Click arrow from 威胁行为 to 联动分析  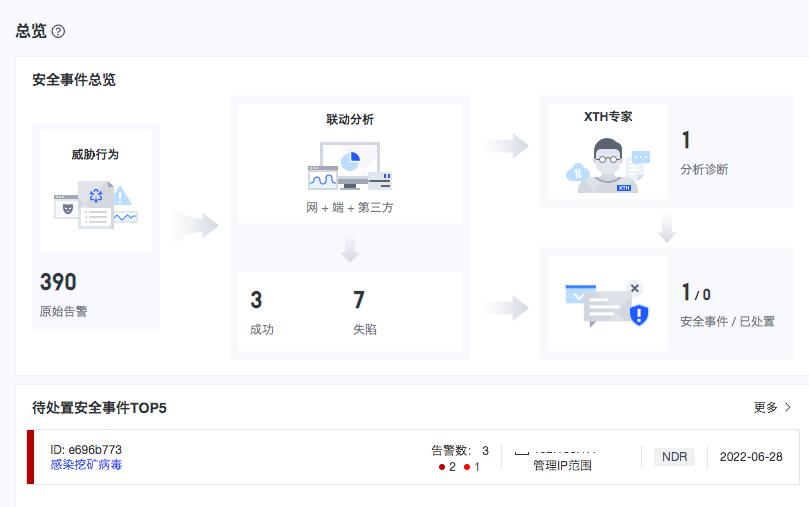(x=196, y=226)
